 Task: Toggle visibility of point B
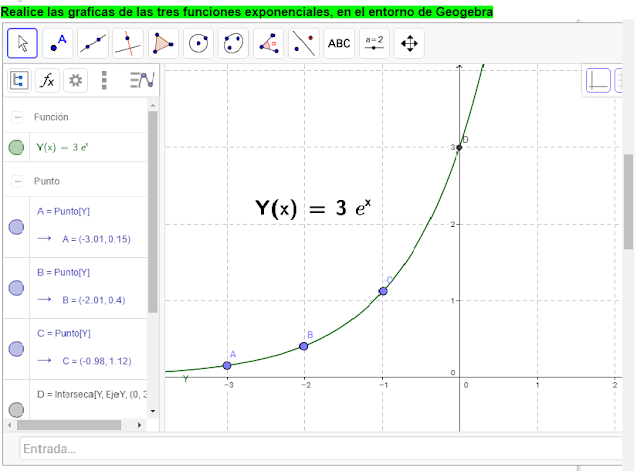pos(16,288)
